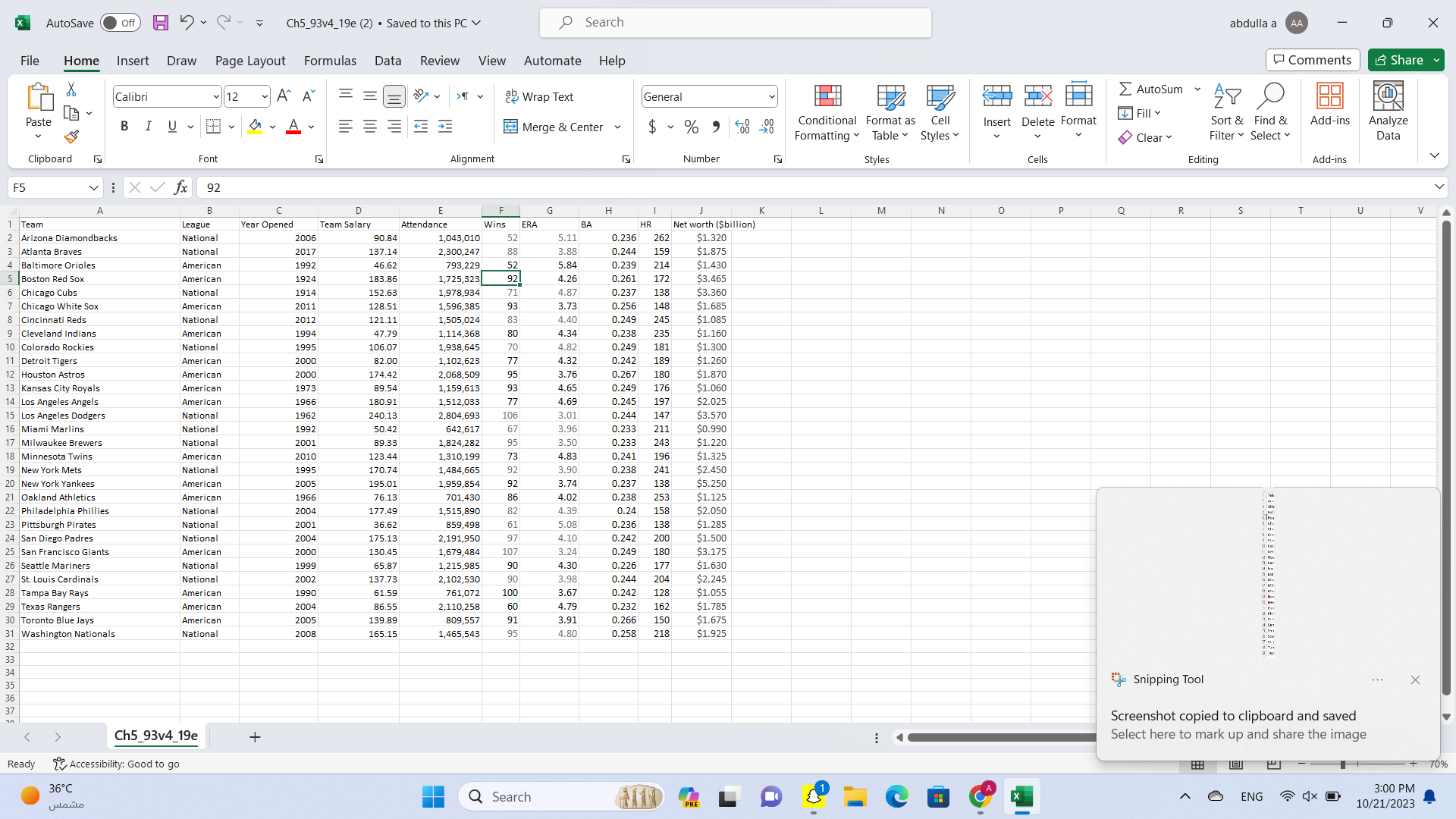The width and height of the screenshot is (1456, 819).
Task: Click the Undo arrow icon
Action: coord(187,23)
